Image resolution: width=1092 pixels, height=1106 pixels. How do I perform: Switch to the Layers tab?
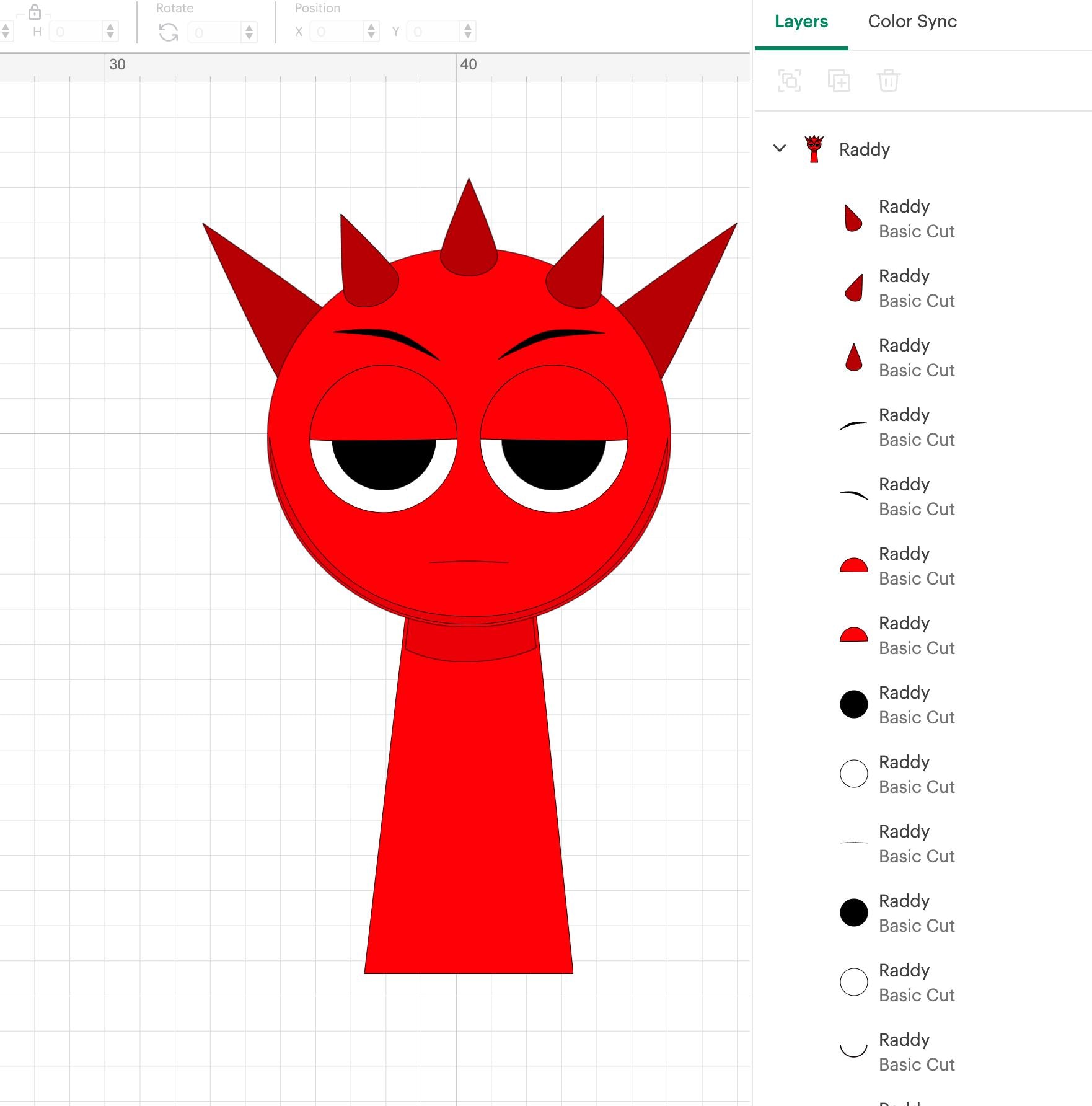[x=801, y=22]
